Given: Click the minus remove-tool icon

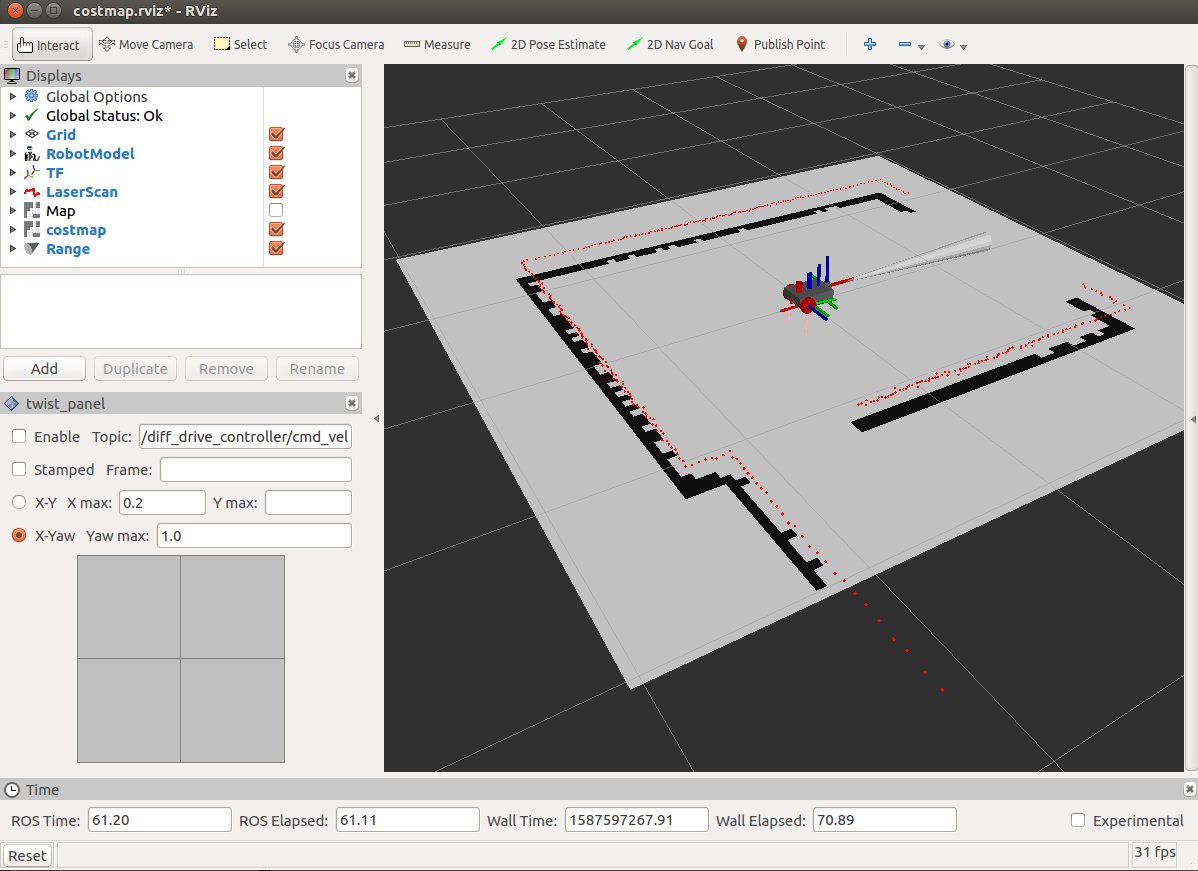Looking at the screenshot, I should [905, 44].
